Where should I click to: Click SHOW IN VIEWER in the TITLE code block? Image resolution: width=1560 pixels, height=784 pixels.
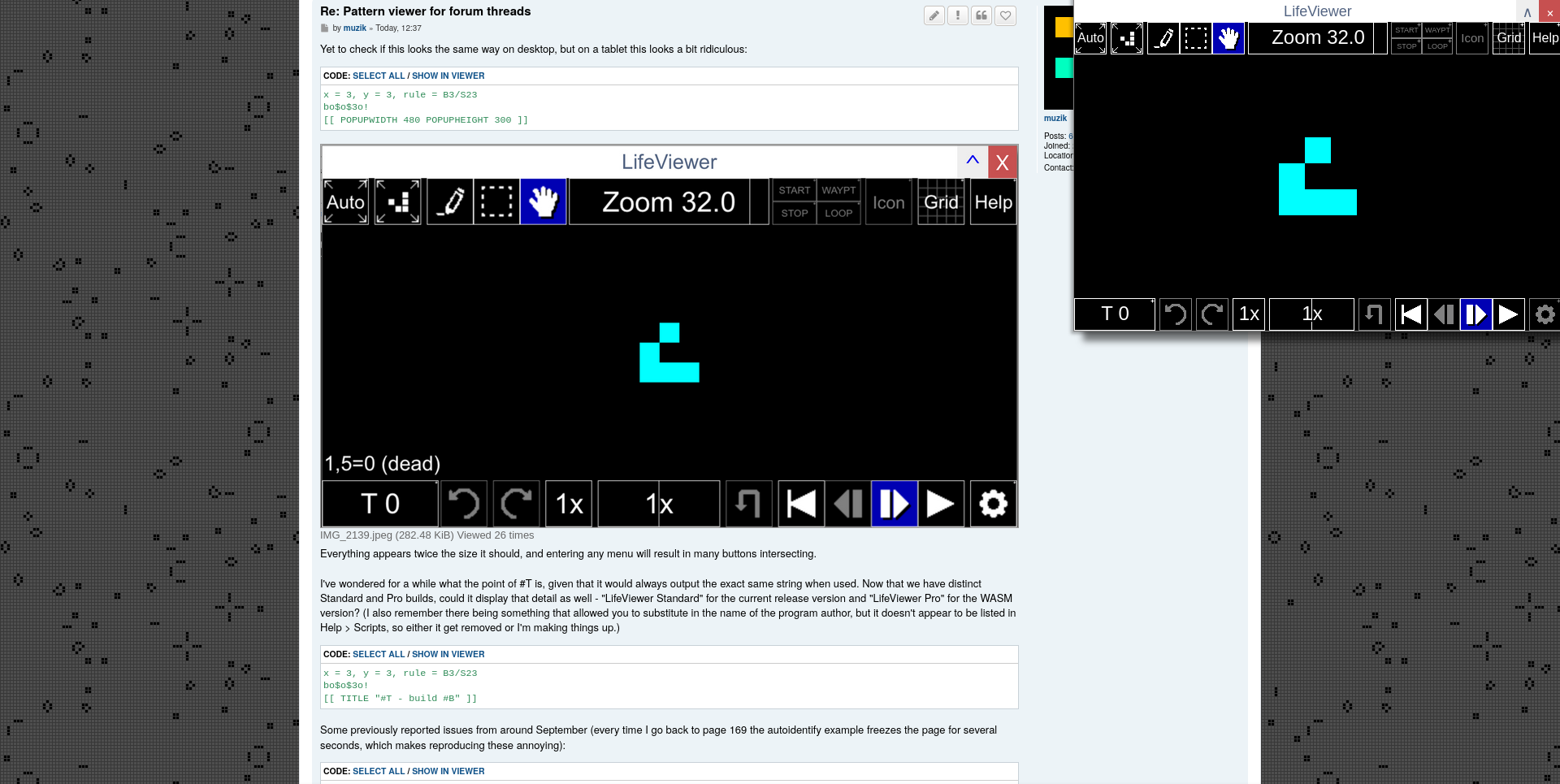coord(448,655)
